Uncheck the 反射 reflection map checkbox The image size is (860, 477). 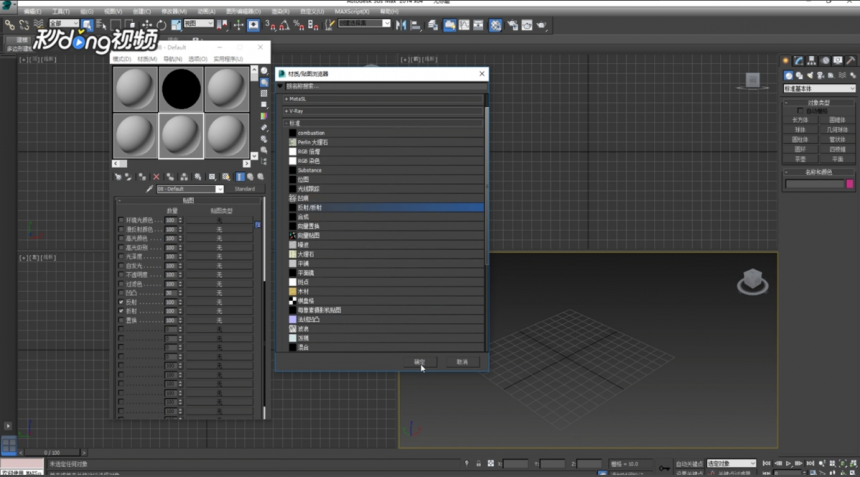pos(121,302)
